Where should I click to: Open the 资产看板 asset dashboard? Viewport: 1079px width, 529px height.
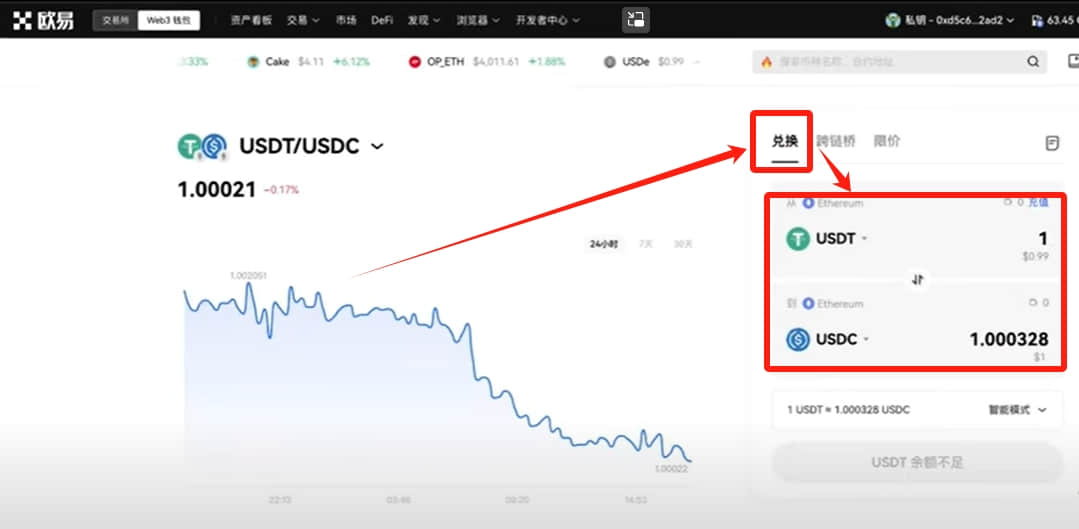coord(249,21)
